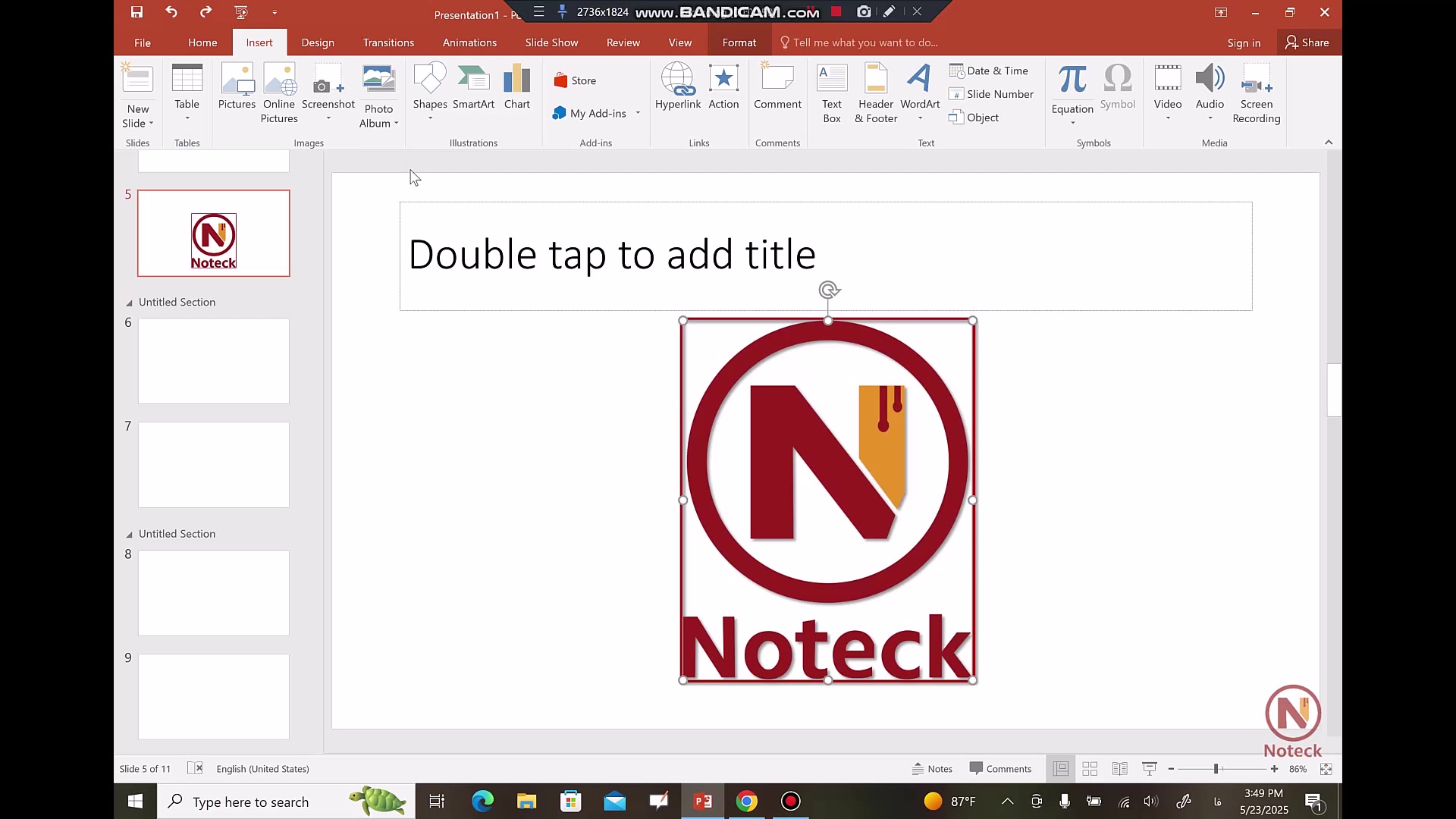Screen dimensions: 1456x819
Task: Switch to Slide Sorter view
Action: [1090, 768]
